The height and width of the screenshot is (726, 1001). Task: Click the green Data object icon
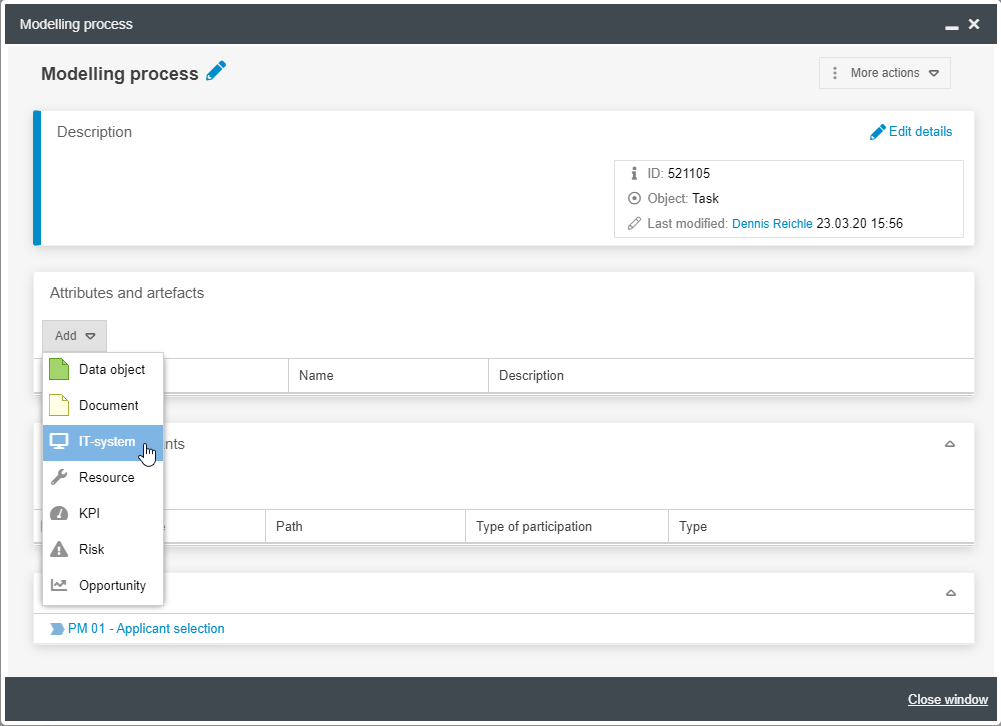59,369
